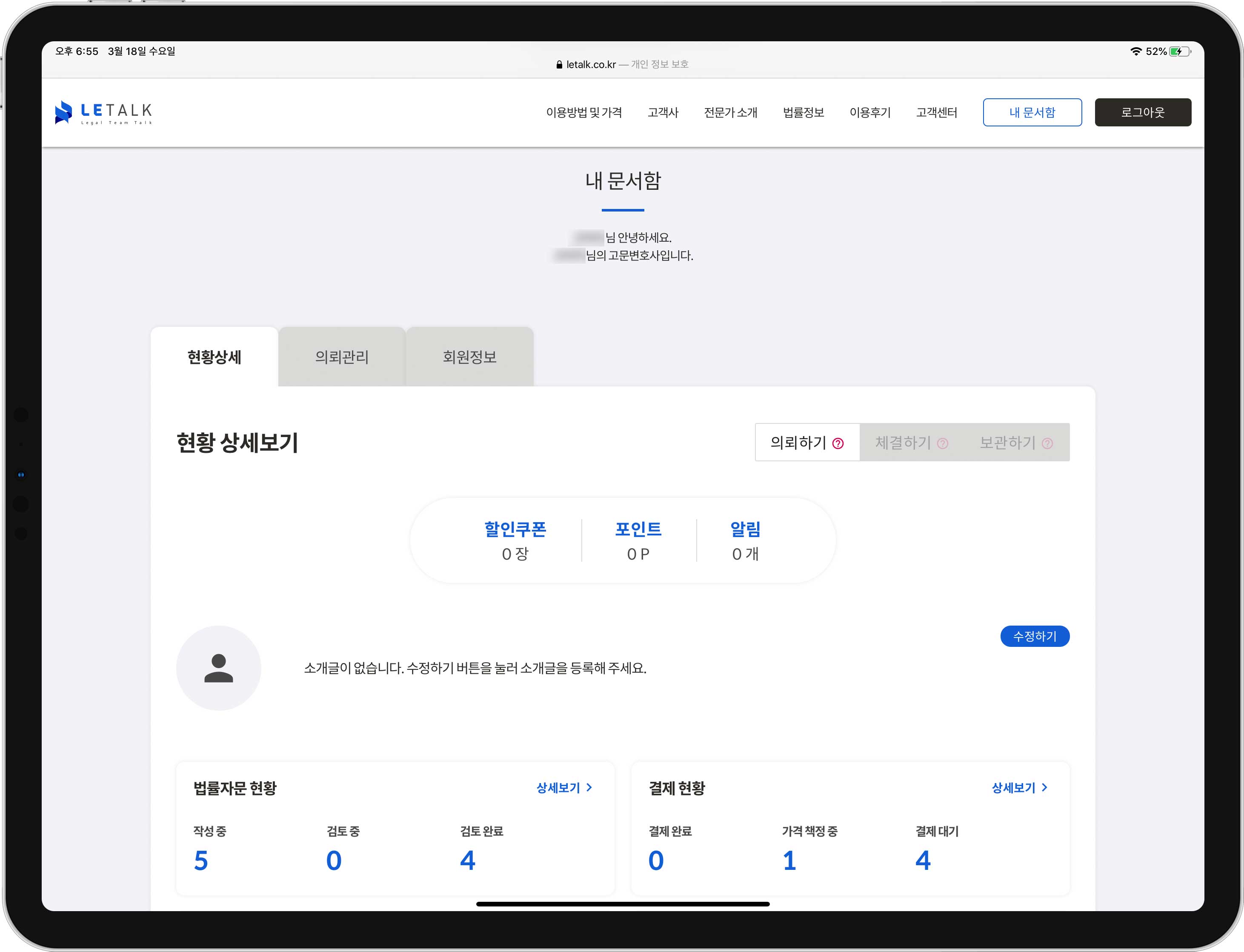This screenshot has width=1244, height=952.
Task: Click the profile avatar placeholder
Action: pos(219,668)
